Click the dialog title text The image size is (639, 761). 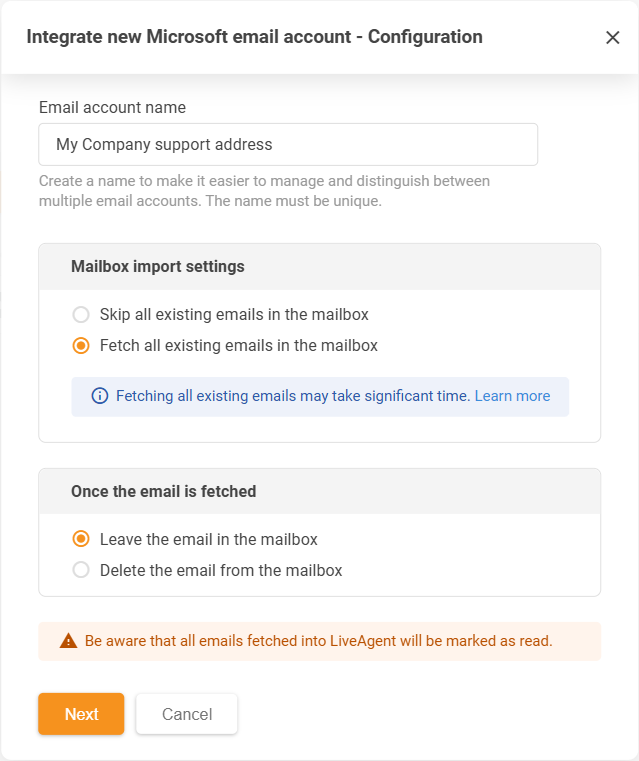[254, 38]
